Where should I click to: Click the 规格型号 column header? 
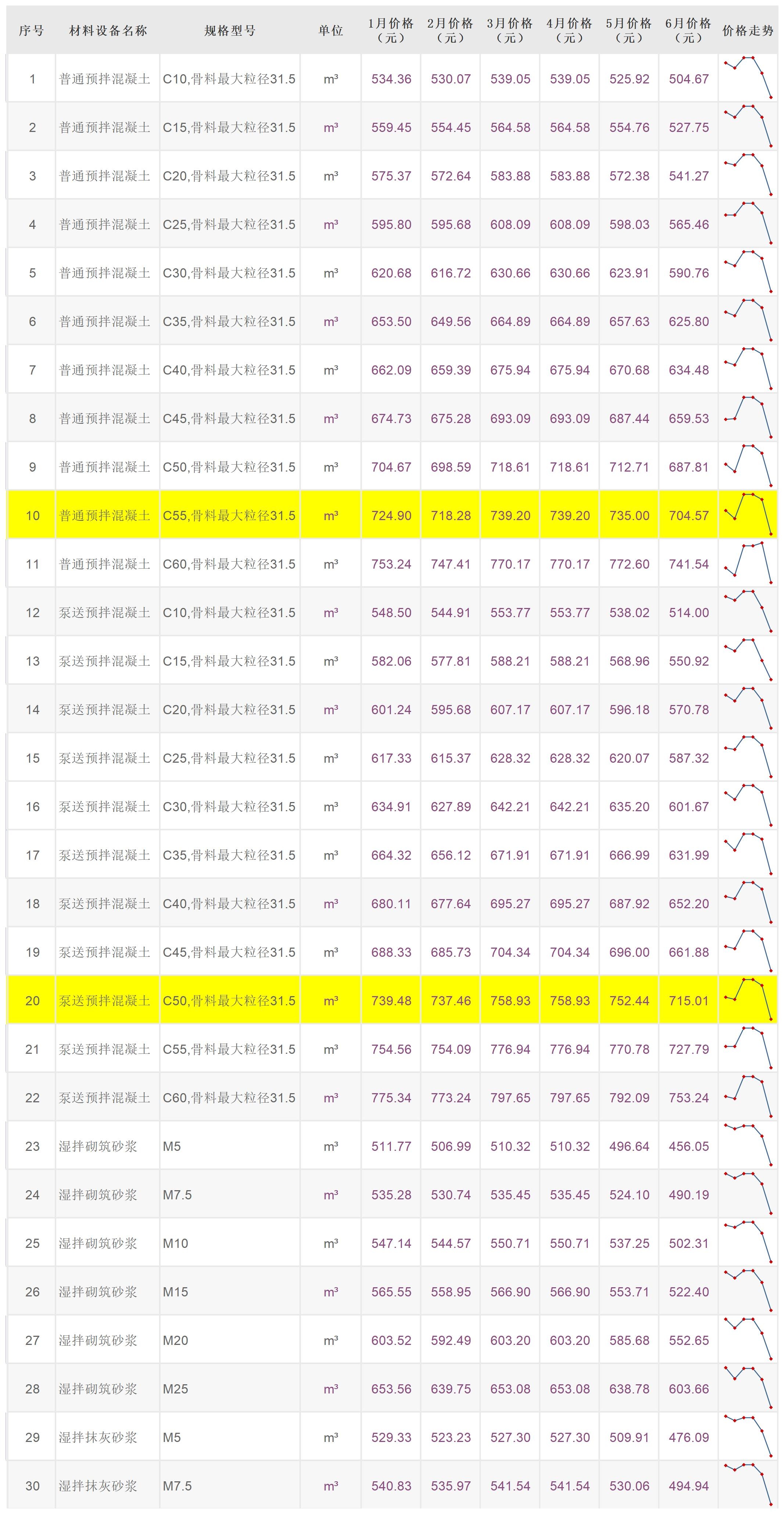coord(230,31)
